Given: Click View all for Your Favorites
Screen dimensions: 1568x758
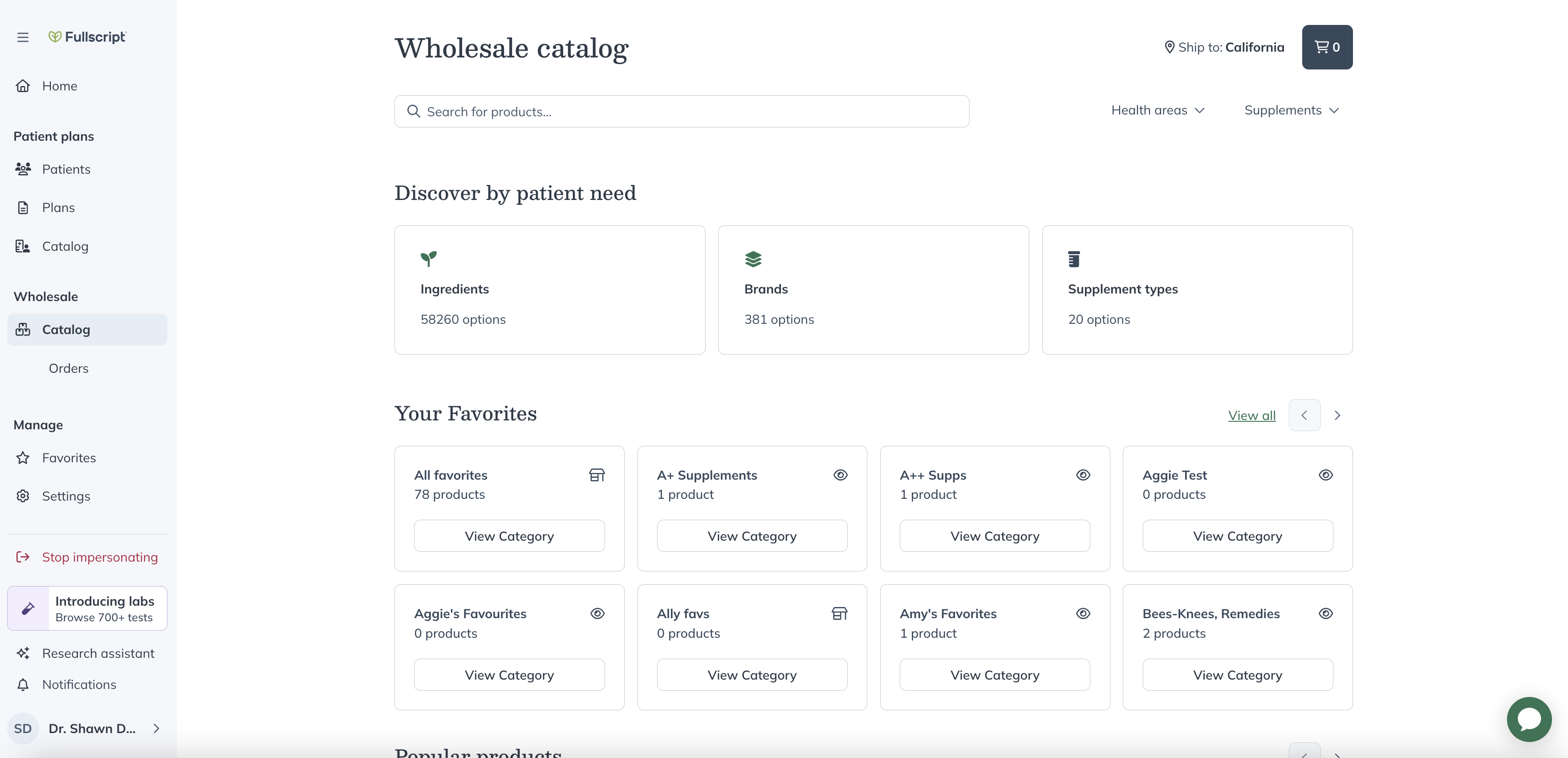Looking at the screenshot, I should pyautogui.click(x=1251, y=415).
